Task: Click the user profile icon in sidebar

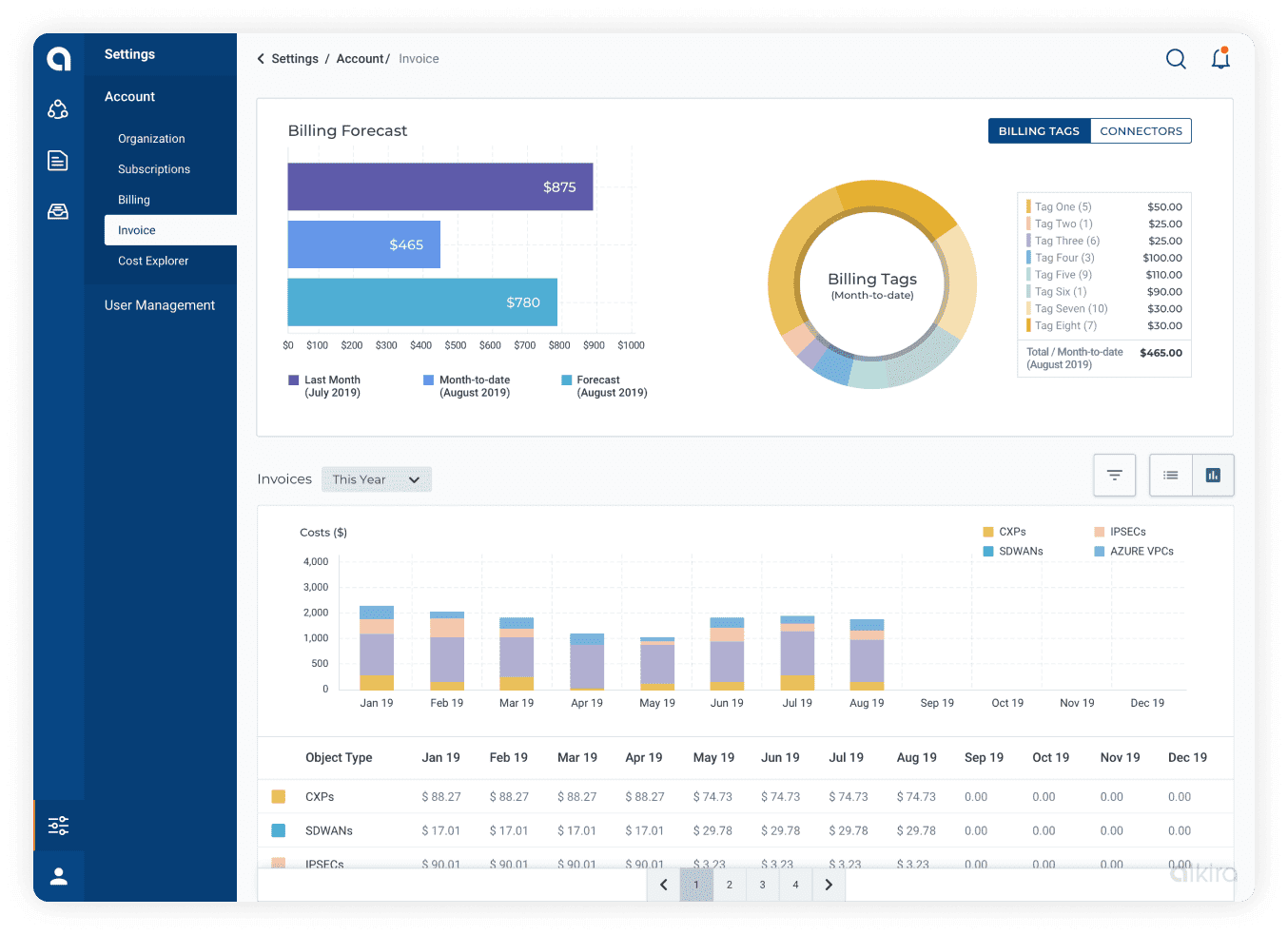Action: (58, 876)
